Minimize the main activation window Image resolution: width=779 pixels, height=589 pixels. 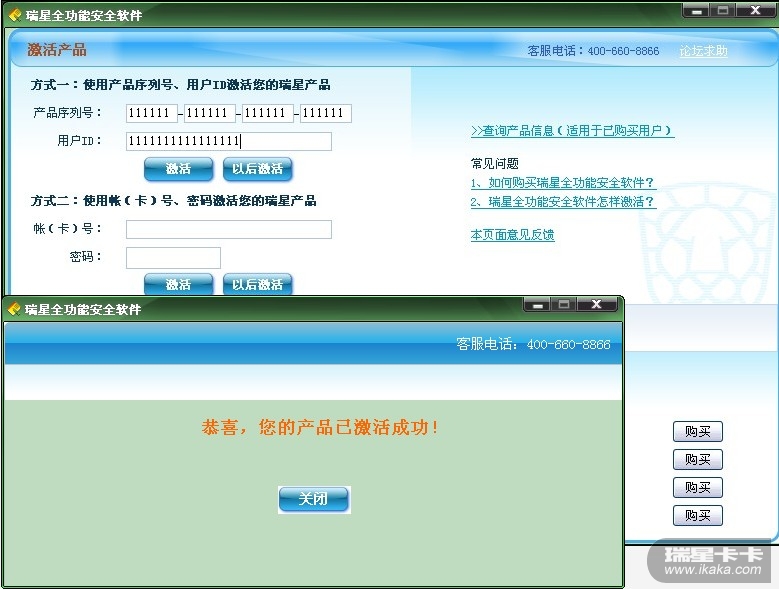click(x=697, y=10)
